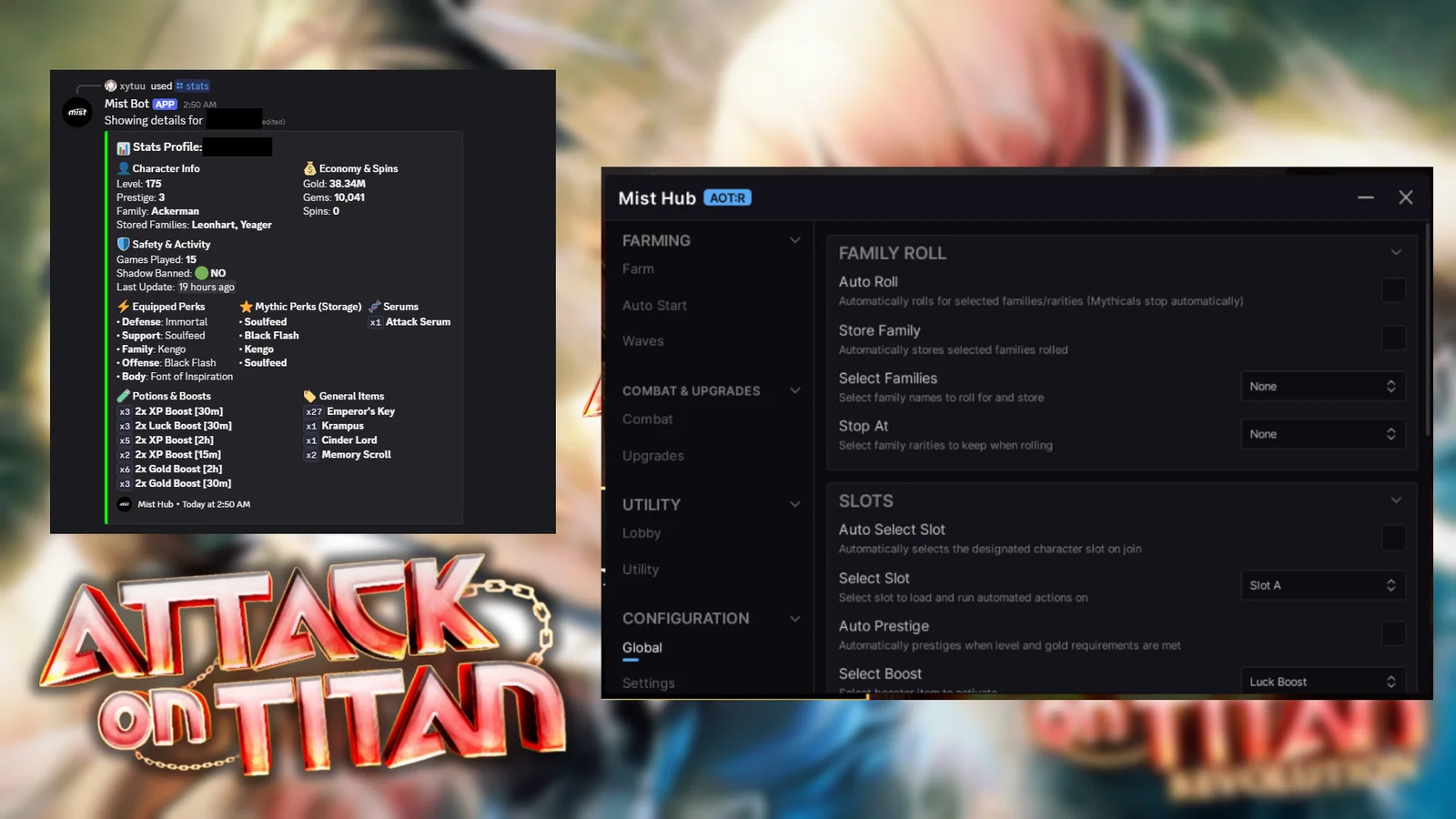
Task: Enable the Auto Prestige checkbox
Action: point(1393,633)
